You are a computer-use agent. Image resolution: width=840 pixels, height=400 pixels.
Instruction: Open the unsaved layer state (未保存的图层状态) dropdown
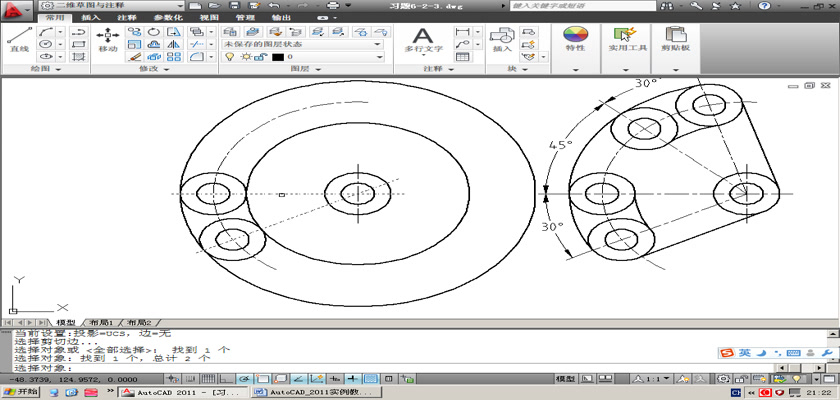[x=302, y=44]
